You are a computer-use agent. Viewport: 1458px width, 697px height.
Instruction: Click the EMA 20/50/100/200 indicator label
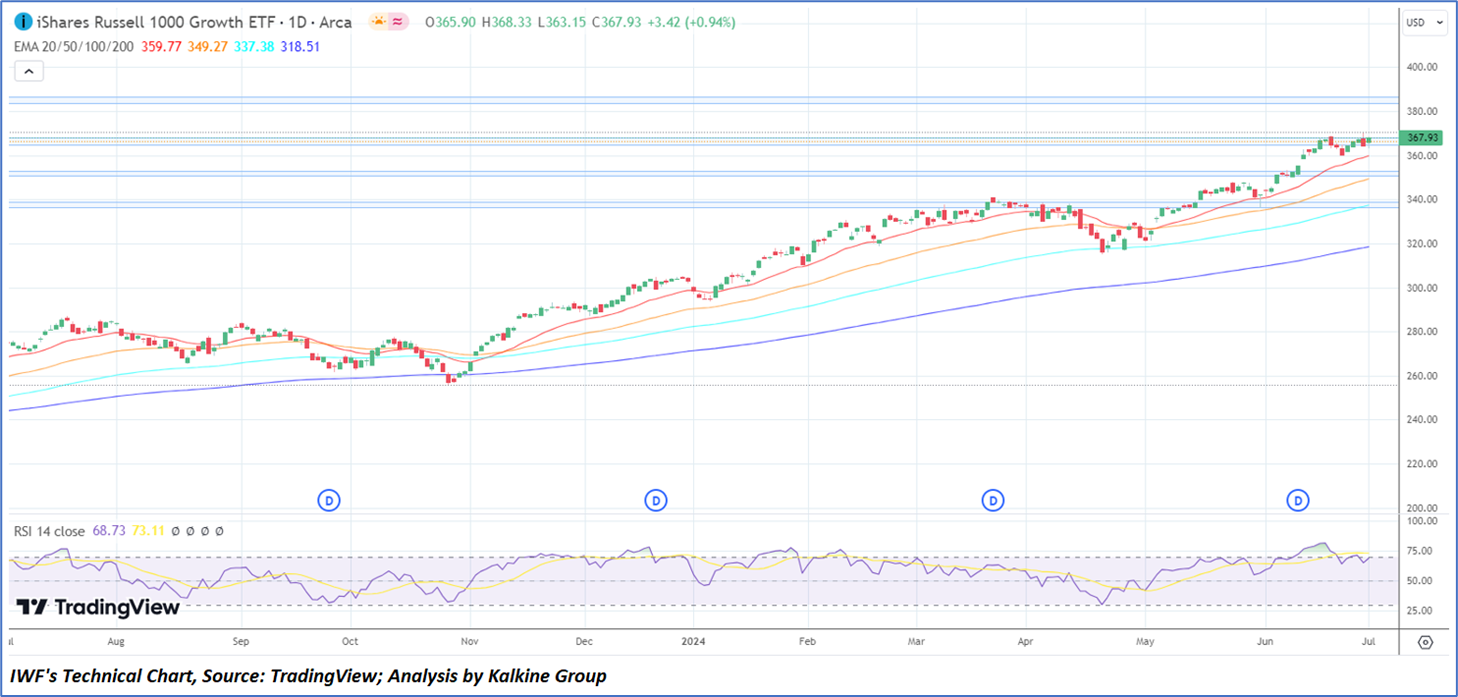pyautogui.click(x=74, y=46)
